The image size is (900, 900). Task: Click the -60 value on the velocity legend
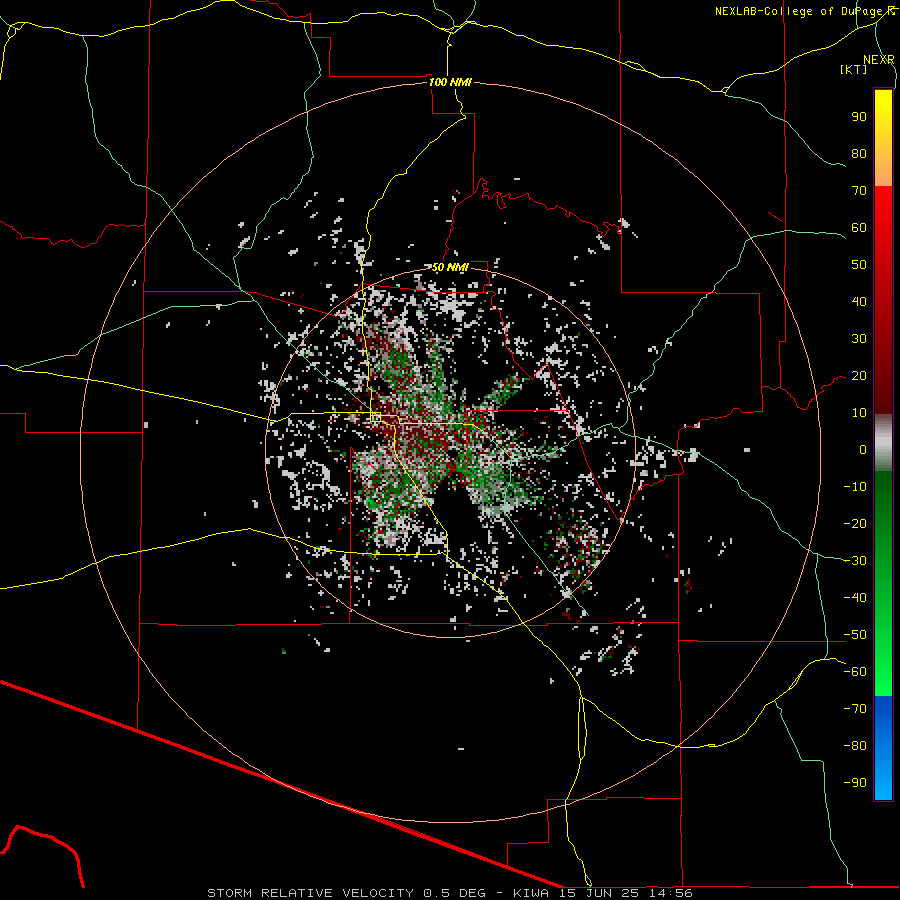[855, 672]
